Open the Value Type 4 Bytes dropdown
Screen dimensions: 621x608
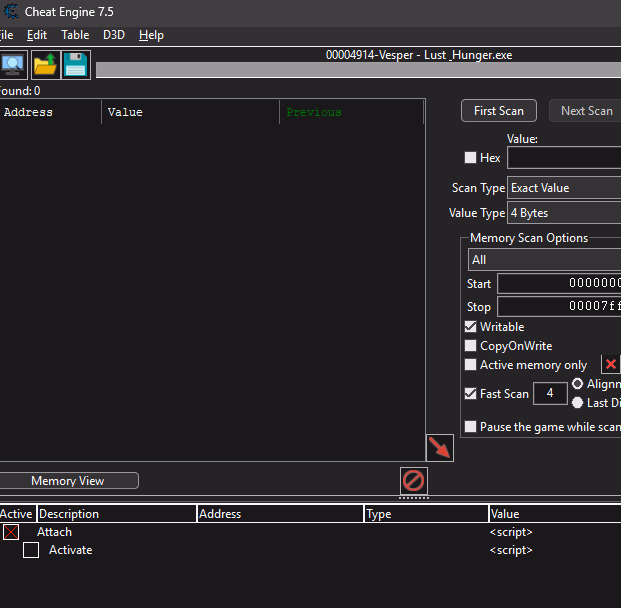[563, 213]
